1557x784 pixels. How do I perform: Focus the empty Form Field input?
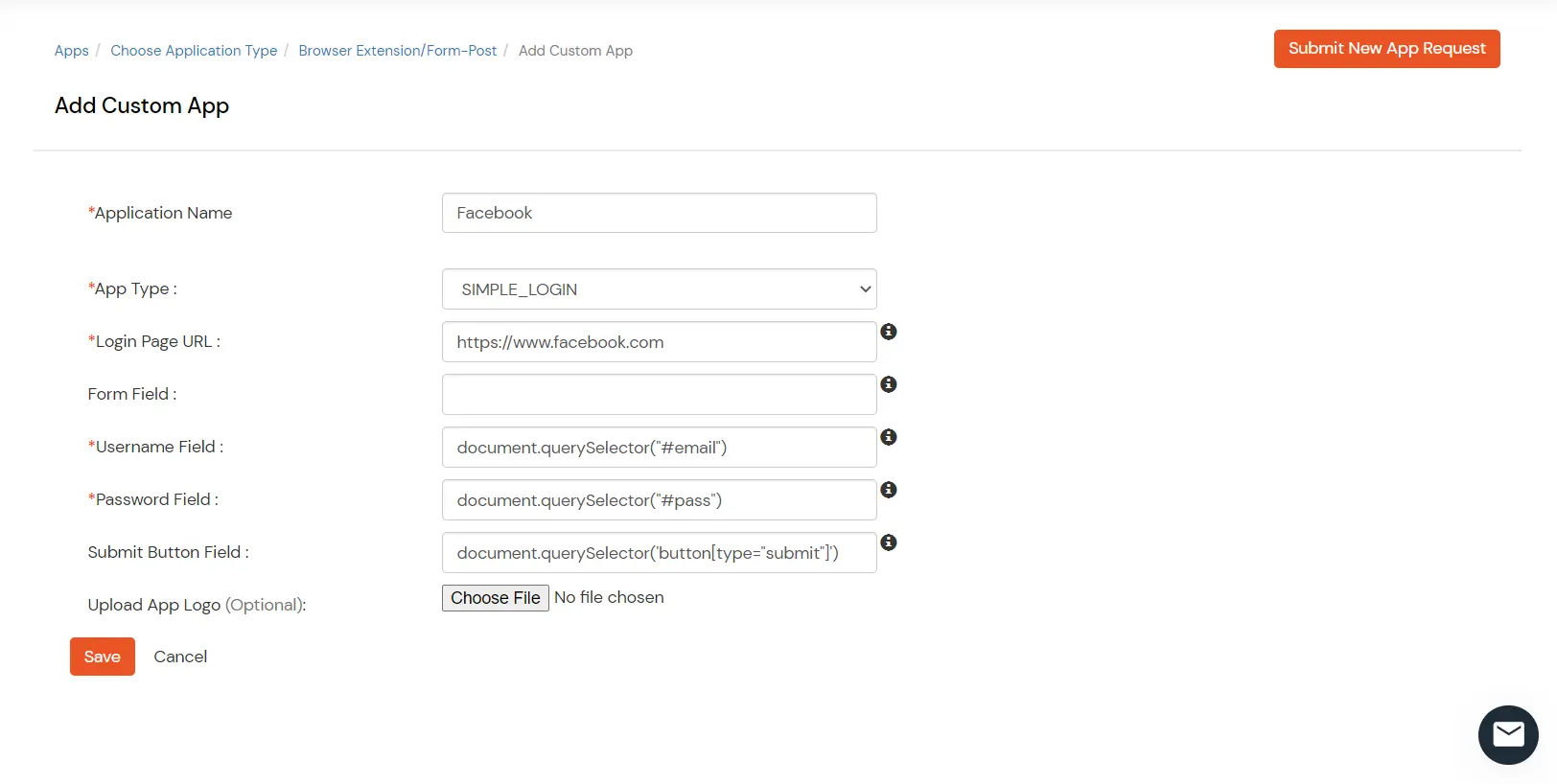[660, 395]
